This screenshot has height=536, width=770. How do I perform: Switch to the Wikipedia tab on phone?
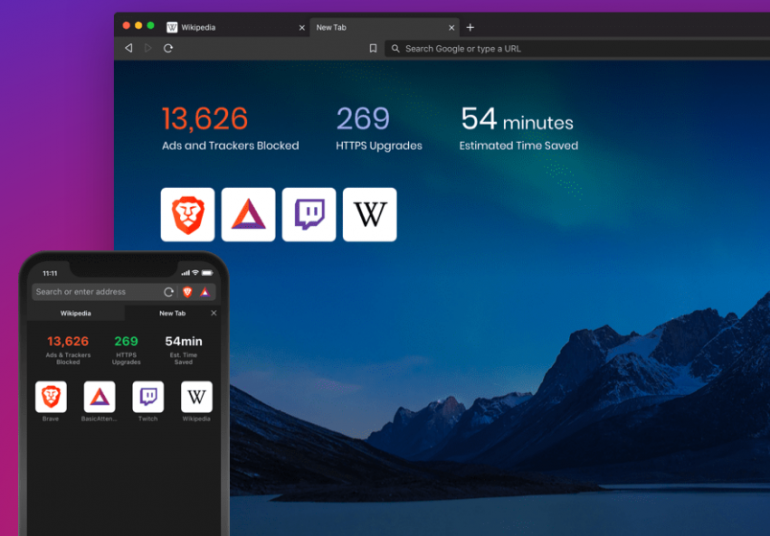click(76, 313)
